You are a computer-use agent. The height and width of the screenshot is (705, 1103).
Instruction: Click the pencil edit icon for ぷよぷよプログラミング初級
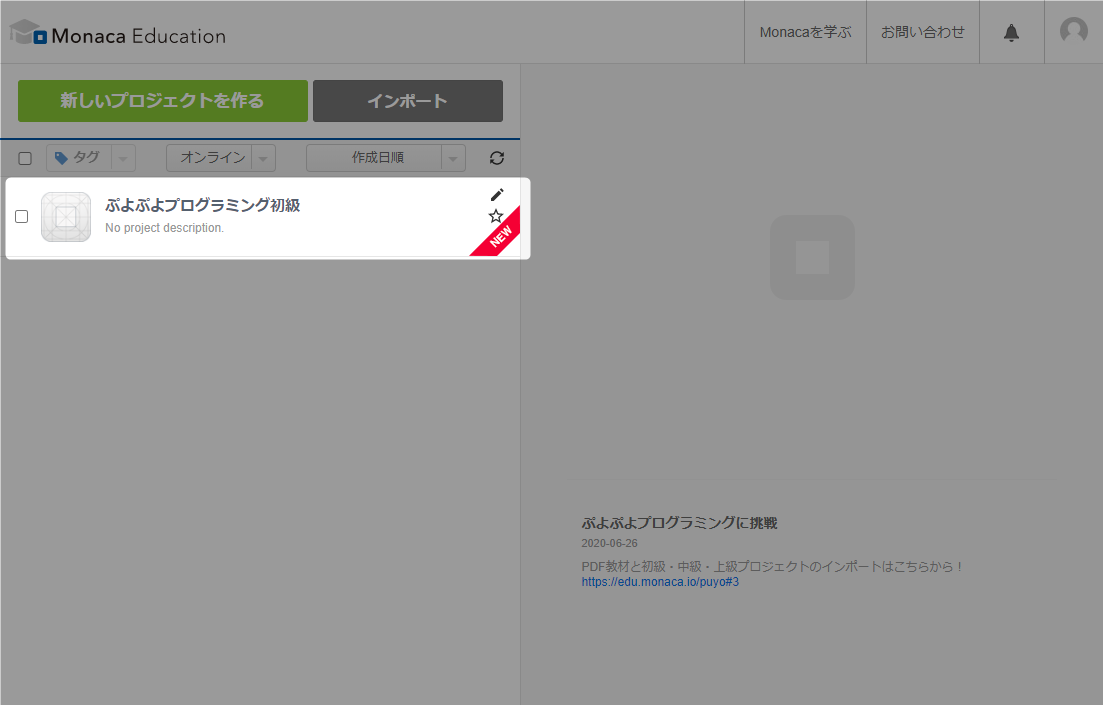click(x=497, y=195)
